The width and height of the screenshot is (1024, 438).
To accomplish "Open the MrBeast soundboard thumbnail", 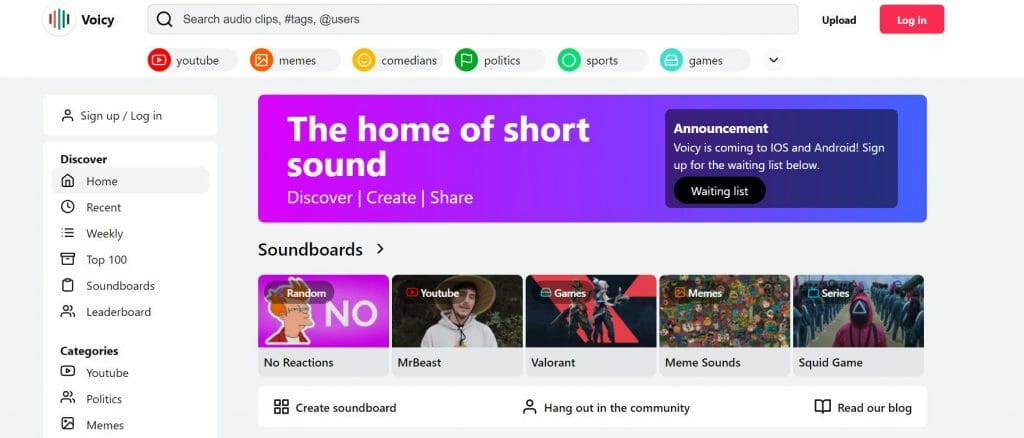I will tap(457, 311).
